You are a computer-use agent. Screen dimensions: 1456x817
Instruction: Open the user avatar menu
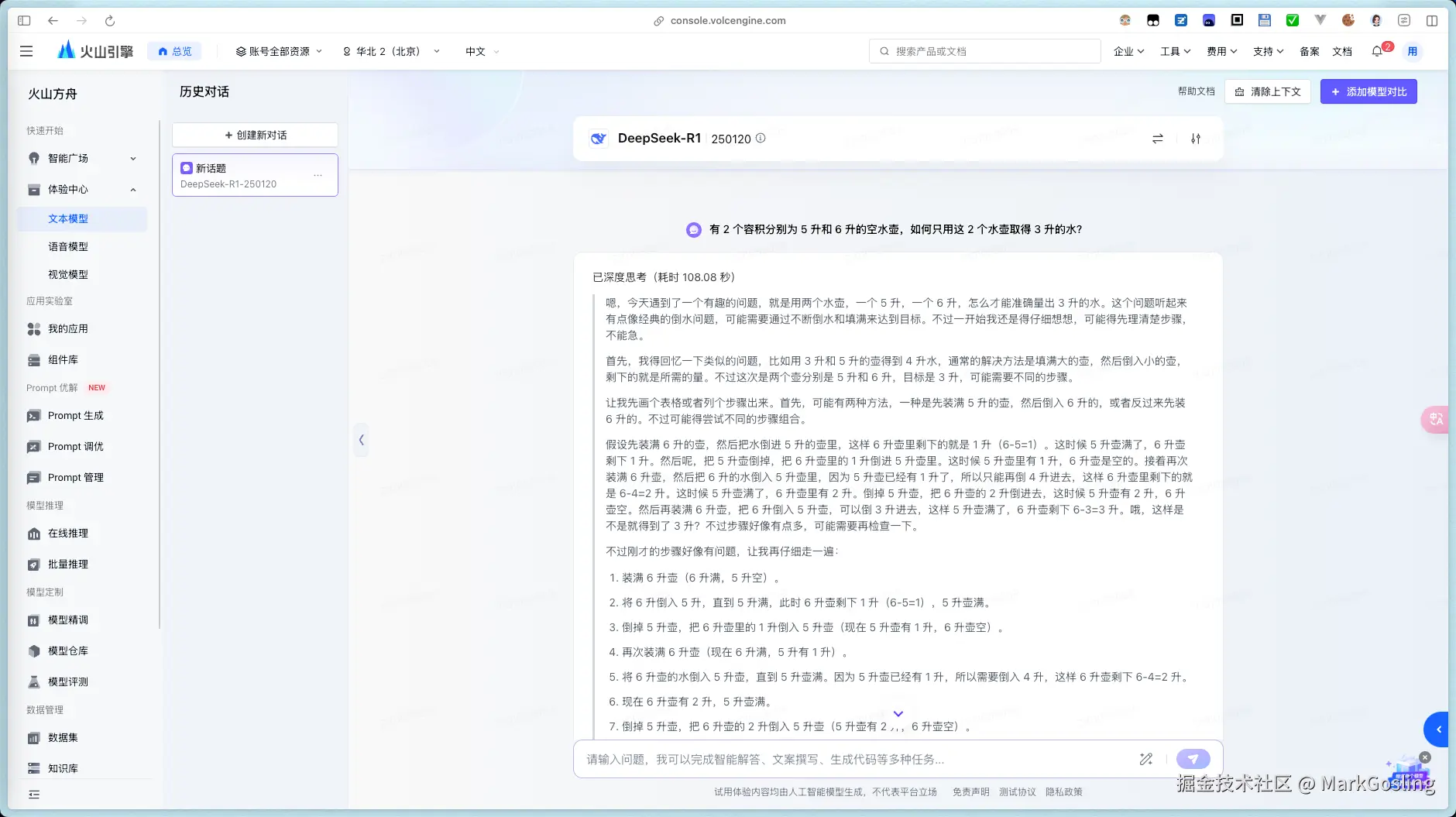click(1413, 51)
